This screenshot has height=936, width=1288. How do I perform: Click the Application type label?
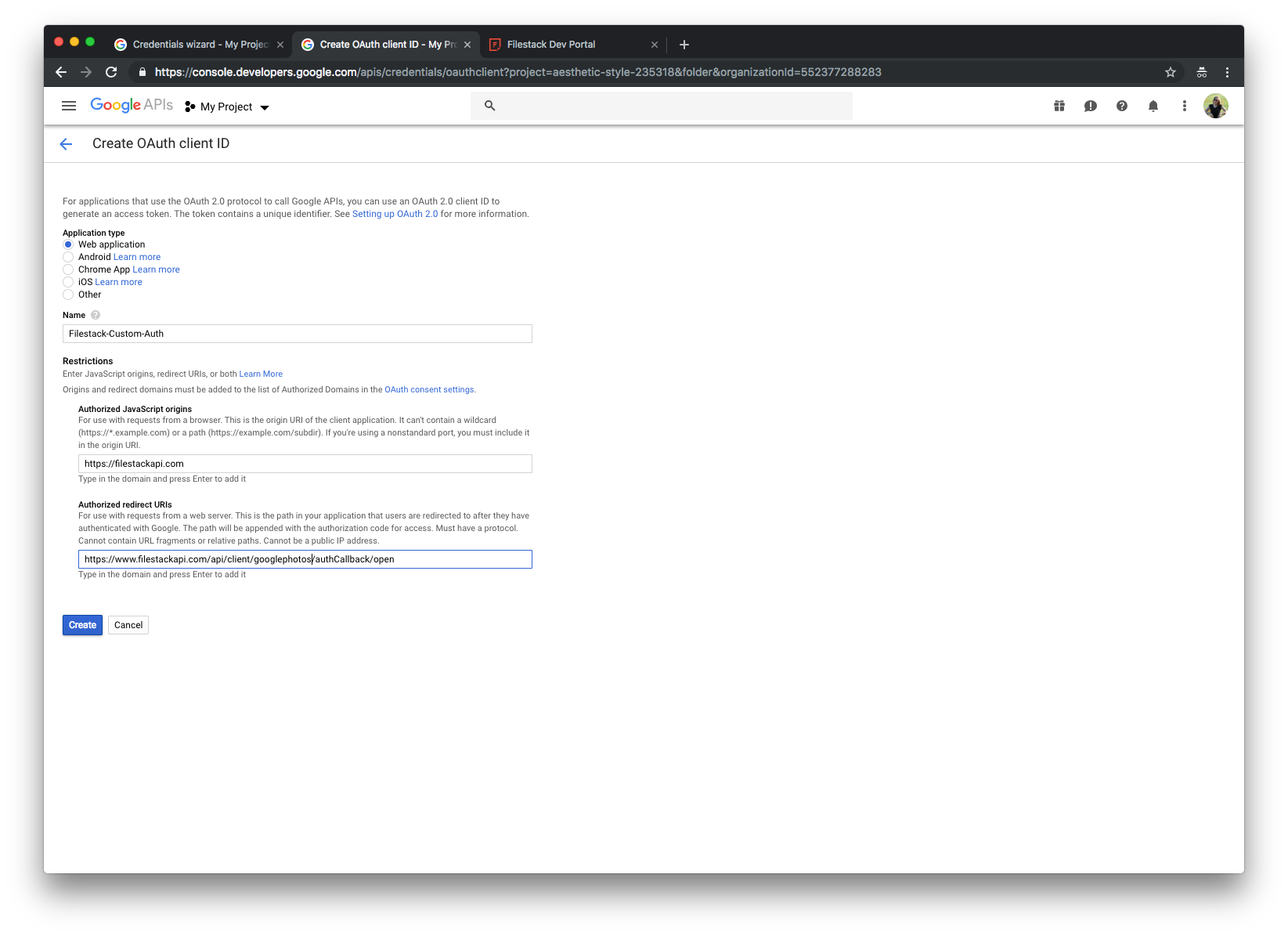point(94,233)
